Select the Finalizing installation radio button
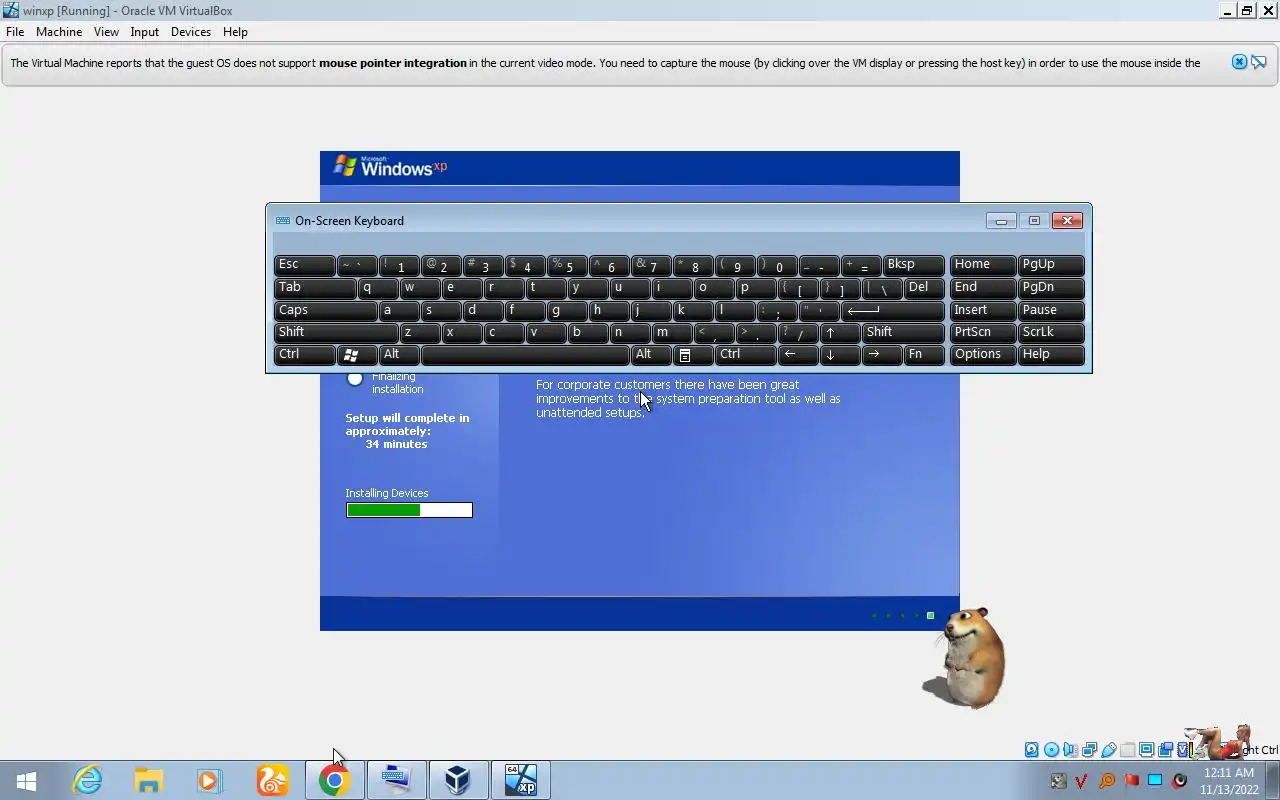Image resolution: width=1280 pixels, height=800 pixels. point(355,378)
